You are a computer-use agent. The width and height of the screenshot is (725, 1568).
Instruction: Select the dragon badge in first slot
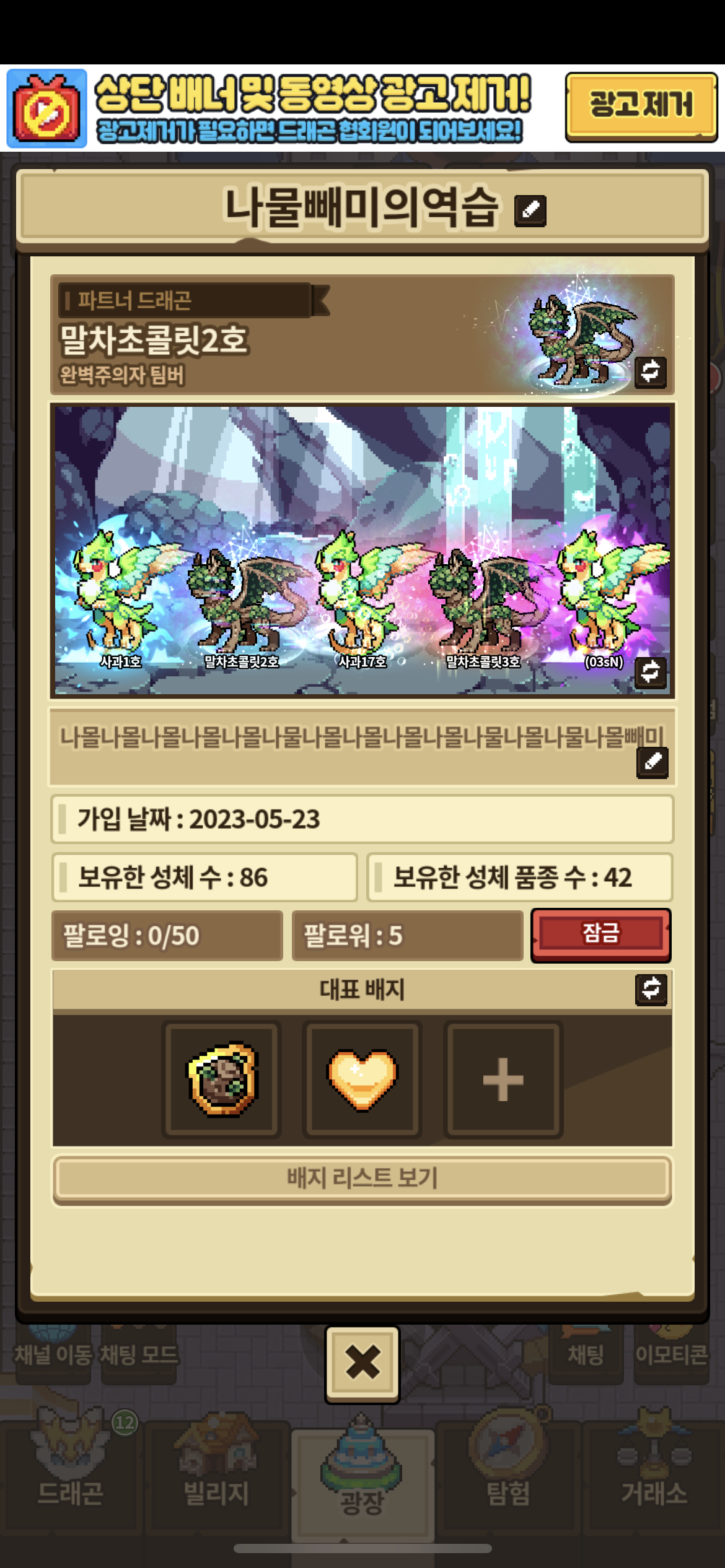tap(222, 1079)
